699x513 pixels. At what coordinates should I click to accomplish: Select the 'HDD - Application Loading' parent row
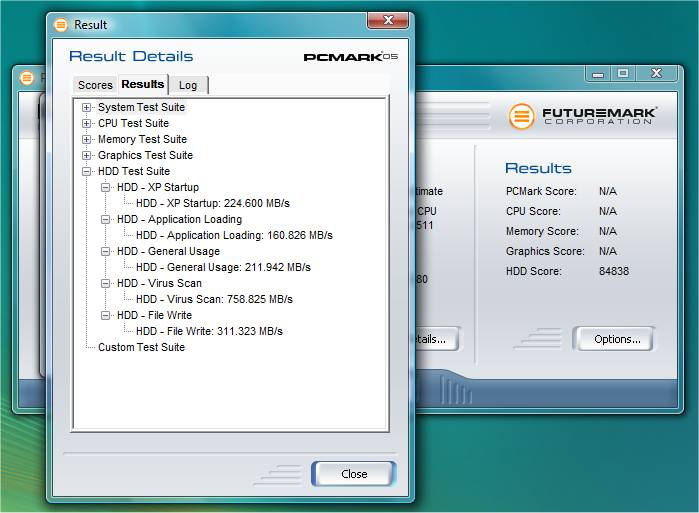click(179, 219)
